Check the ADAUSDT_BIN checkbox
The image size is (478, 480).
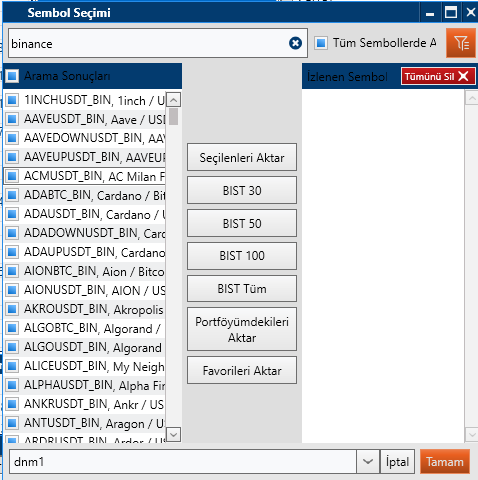(12, 214)
